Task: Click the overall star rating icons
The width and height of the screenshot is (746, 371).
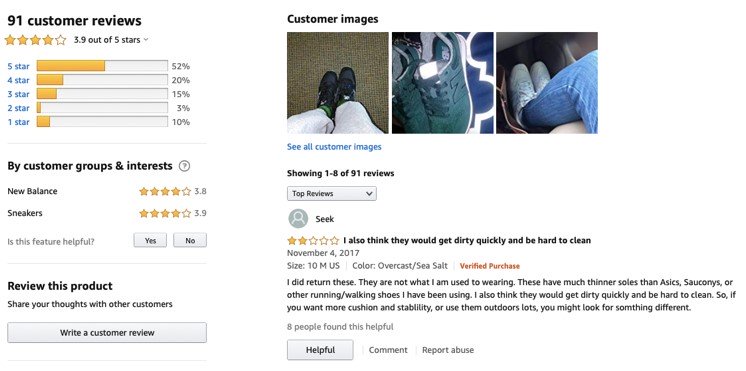Action: pyautogui.click(x=35, y=40)
